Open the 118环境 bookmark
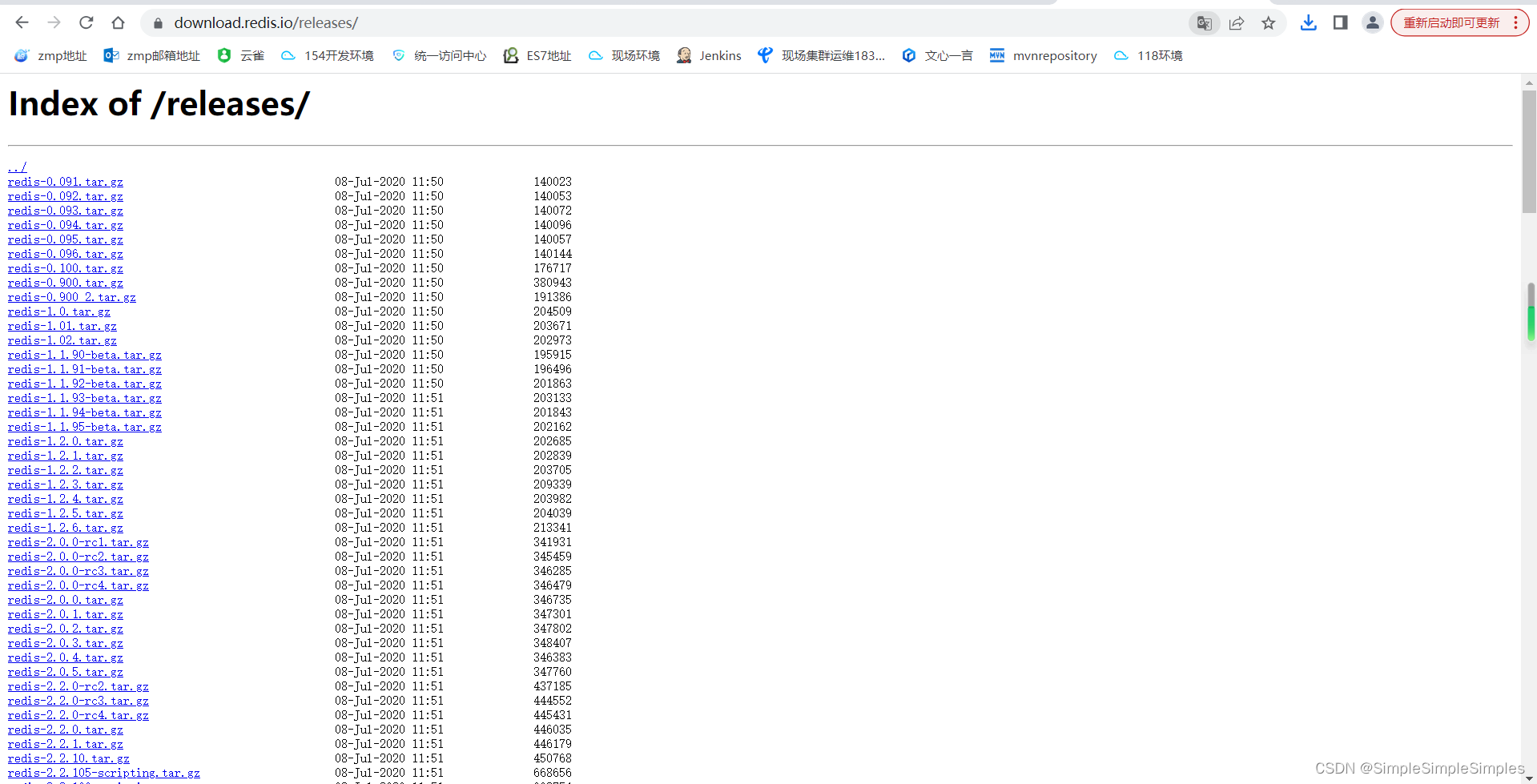1537x784 pixels. (1149, 55)
